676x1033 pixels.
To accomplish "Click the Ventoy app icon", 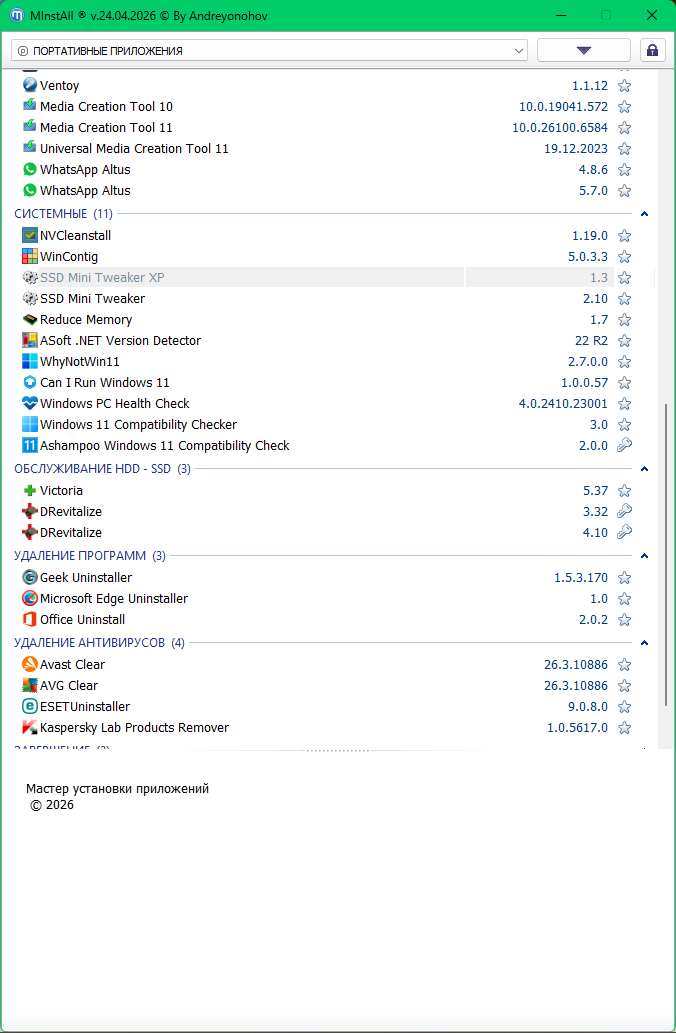I will pos(30,86).
